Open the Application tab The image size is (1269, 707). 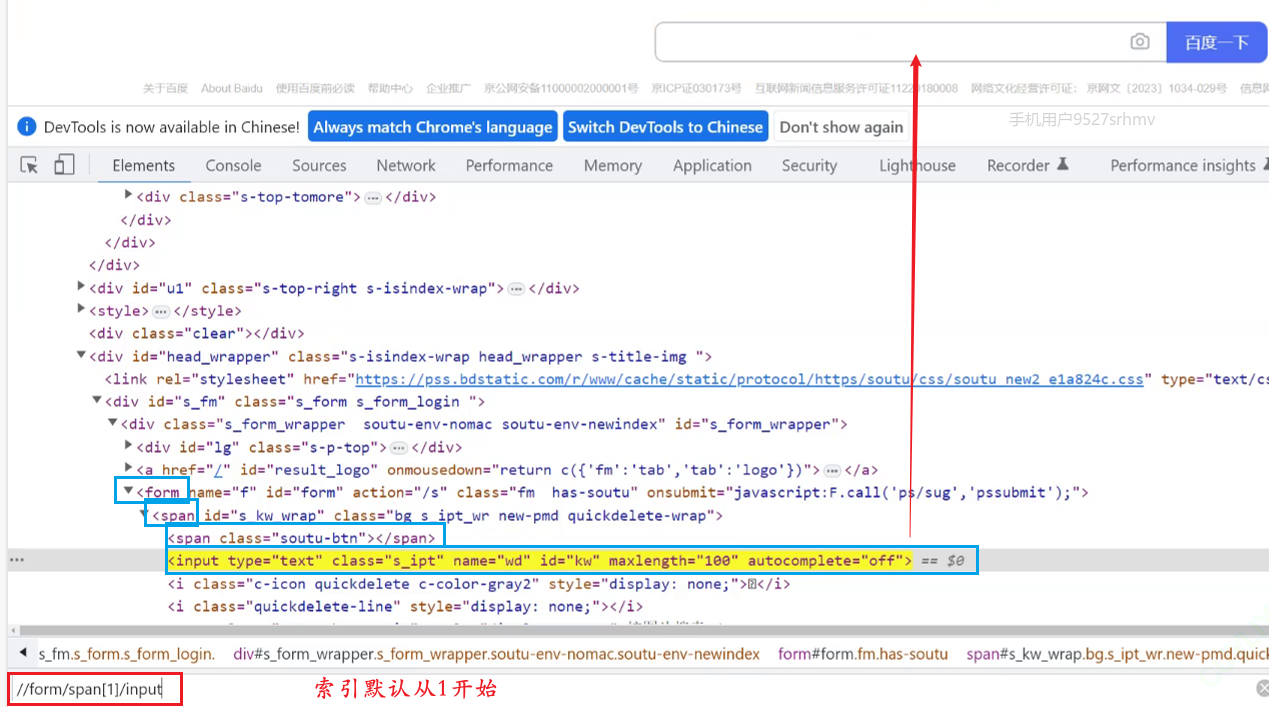712,166
